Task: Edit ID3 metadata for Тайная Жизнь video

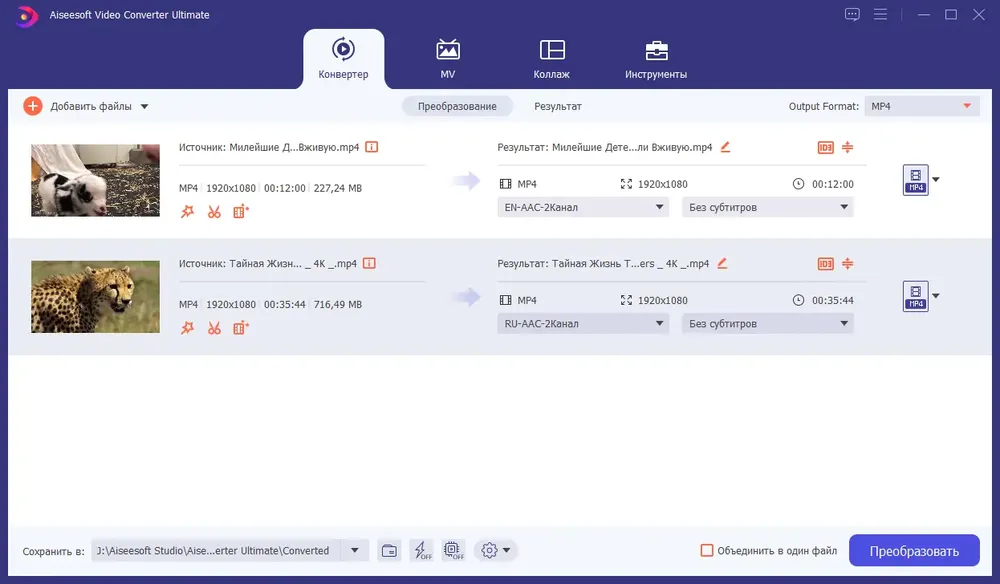Action: [x=825, y=263]
